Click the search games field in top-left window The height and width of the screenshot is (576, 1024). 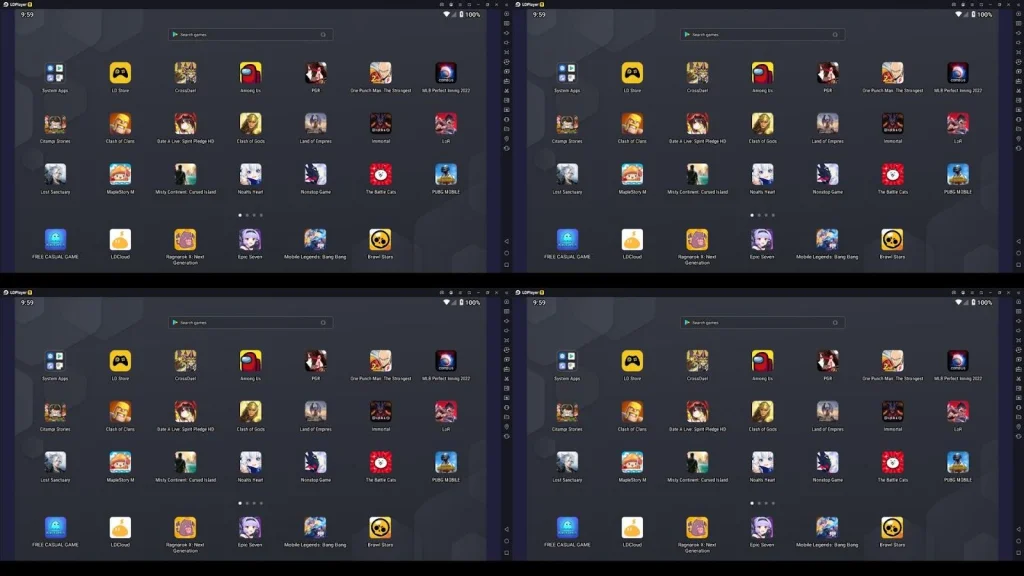(x=251, y=35)
